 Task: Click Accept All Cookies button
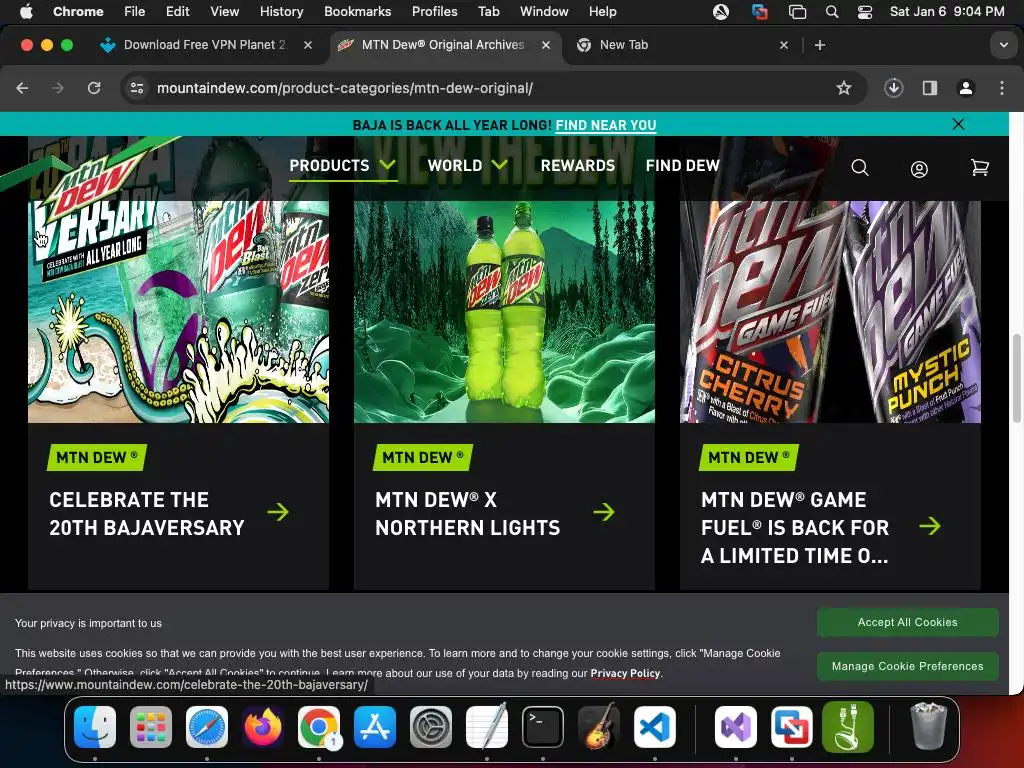(907, 622)
